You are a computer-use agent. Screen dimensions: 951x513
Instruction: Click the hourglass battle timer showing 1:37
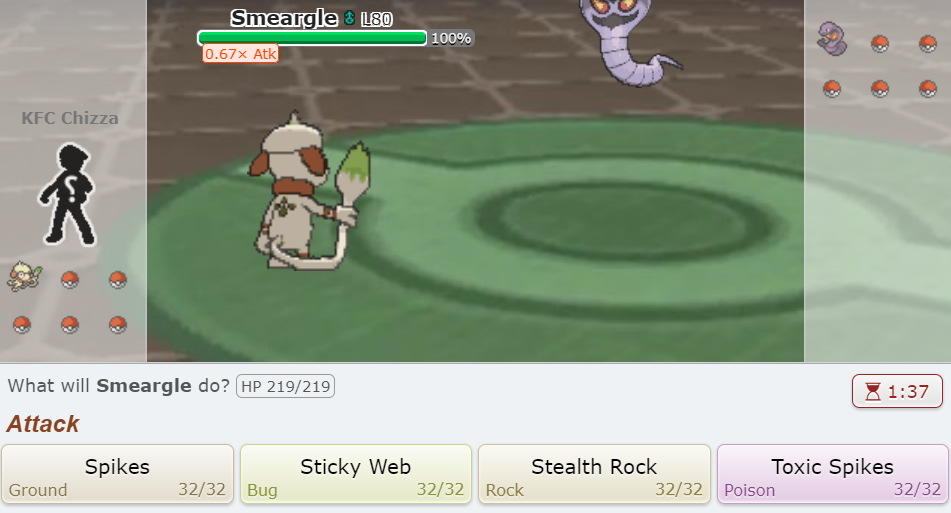click(x=897, y=391)
